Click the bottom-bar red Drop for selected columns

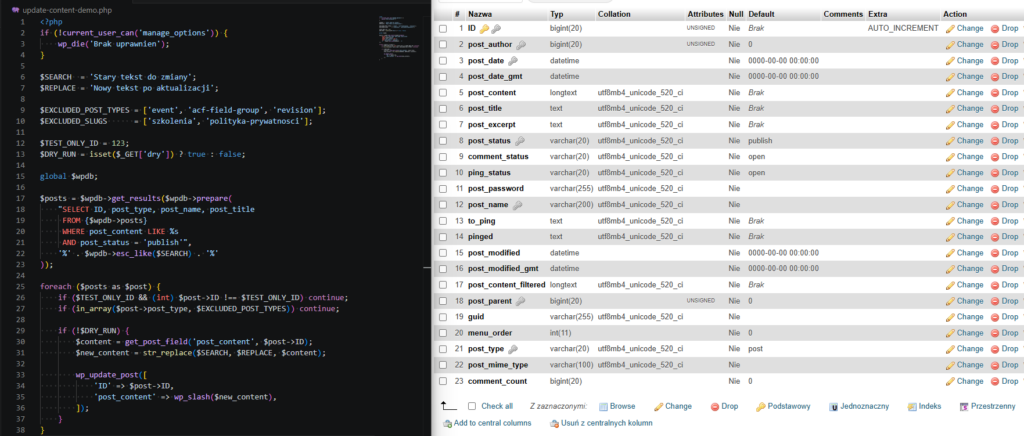tap(714, 406)
